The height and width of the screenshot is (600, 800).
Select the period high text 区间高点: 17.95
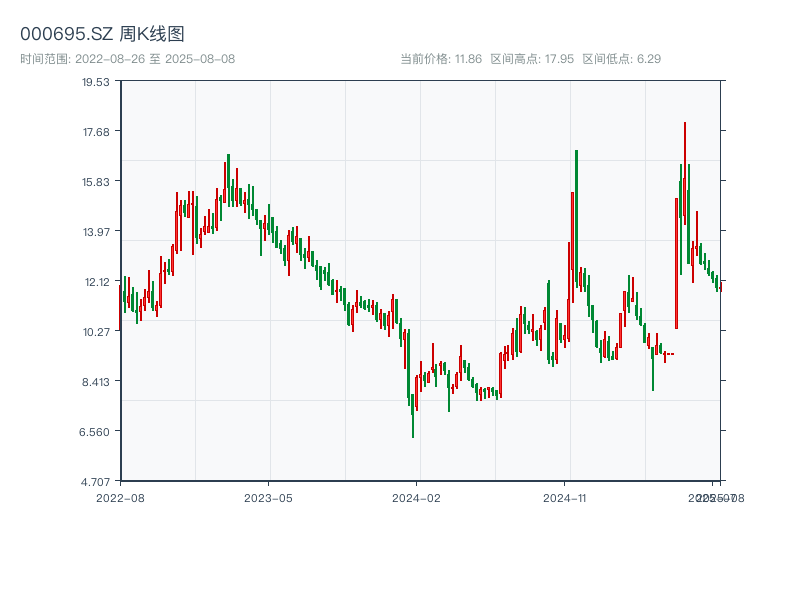pos(532,59)
